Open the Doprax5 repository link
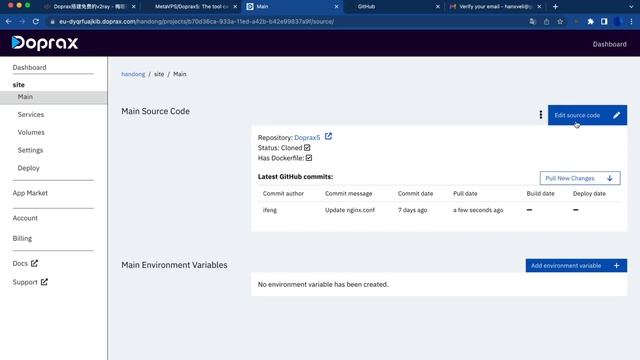Screen dimensions: 640x360 coord(307,138)
